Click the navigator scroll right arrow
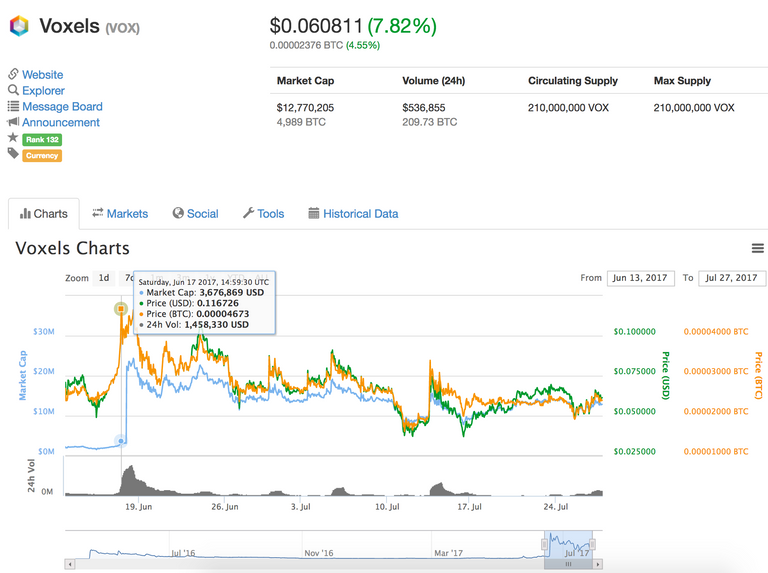 (598, 564)
